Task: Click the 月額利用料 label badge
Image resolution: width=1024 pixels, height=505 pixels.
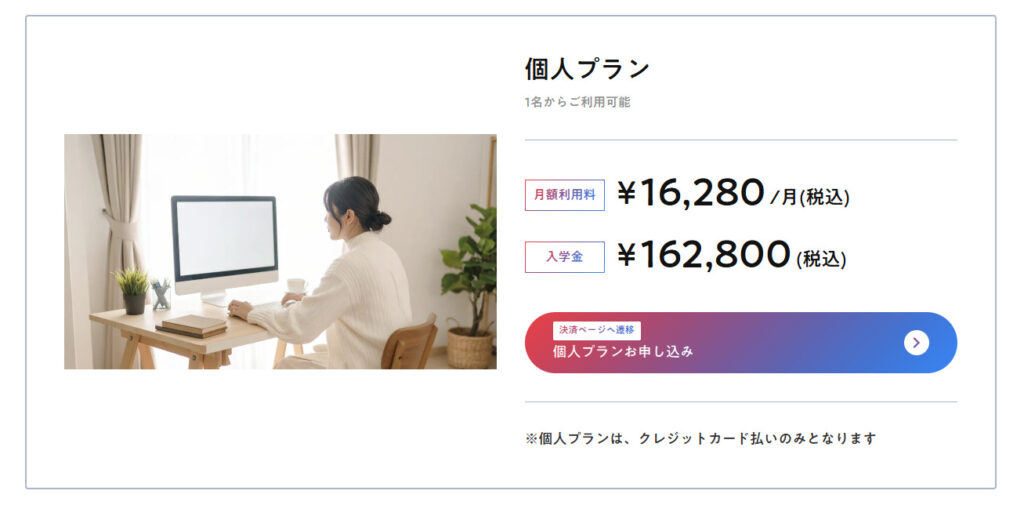Action: pyautogui.click(x=564, y=195)
